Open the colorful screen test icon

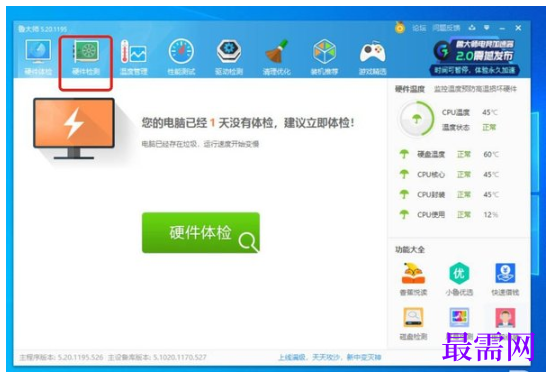pyautogui.click(x=459, y=318)
